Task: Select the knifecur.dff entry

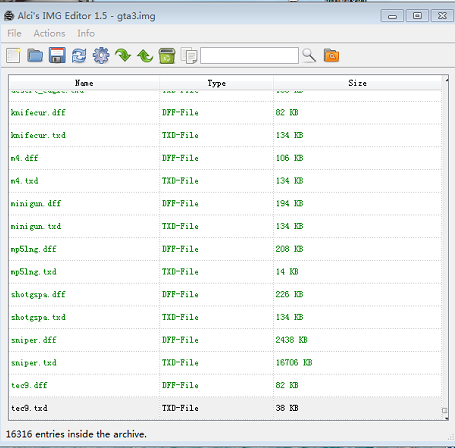Action: click(x=225, y=113)
